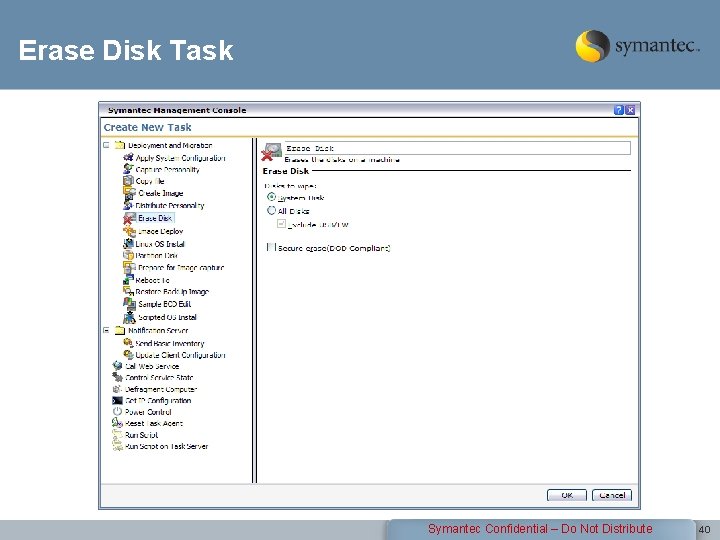Toggle the checkbox under All Disks

click(x=281, y=224)
